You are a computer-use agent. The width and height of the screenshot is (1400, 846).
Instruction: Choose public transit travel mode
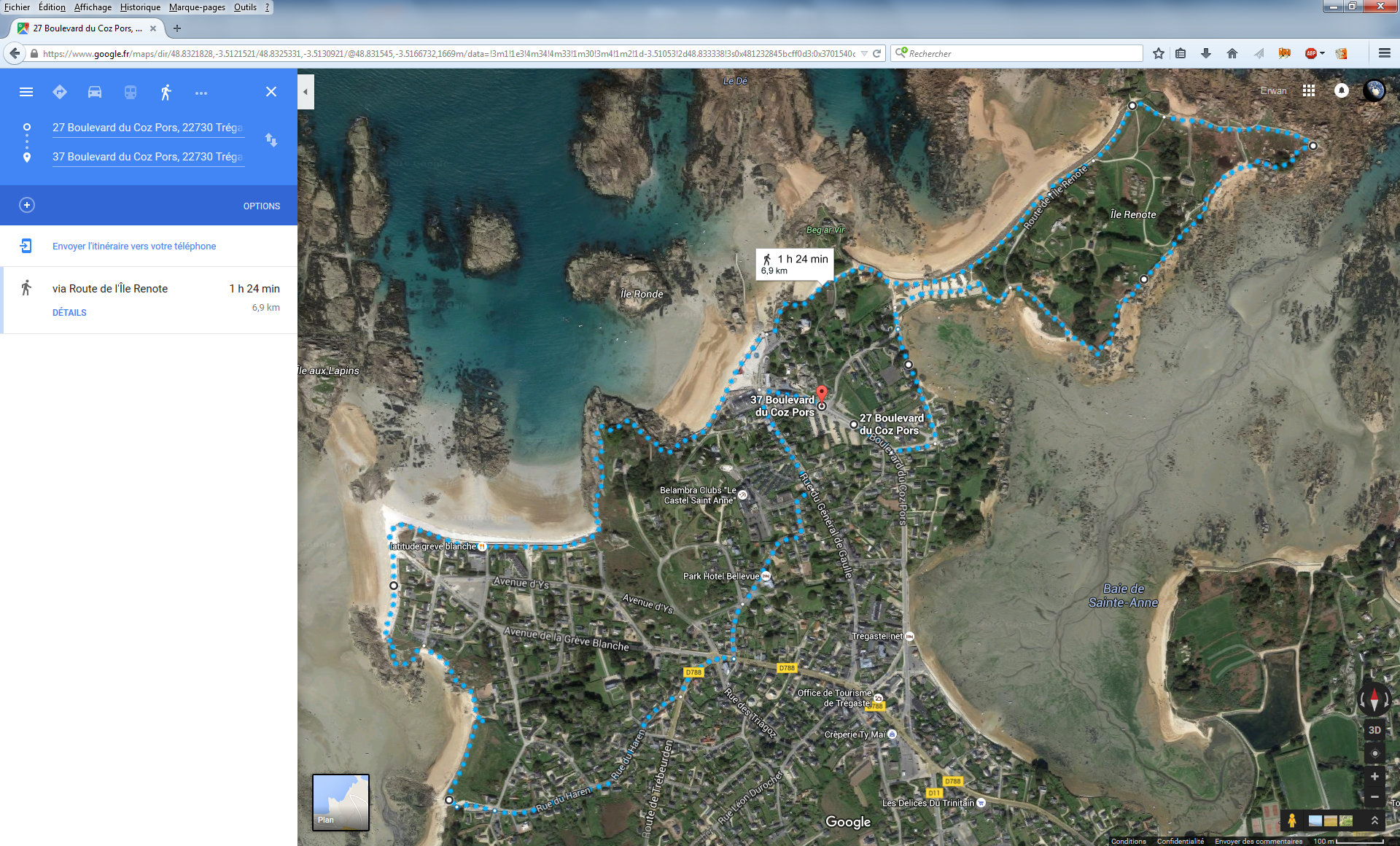click(131, 93)
